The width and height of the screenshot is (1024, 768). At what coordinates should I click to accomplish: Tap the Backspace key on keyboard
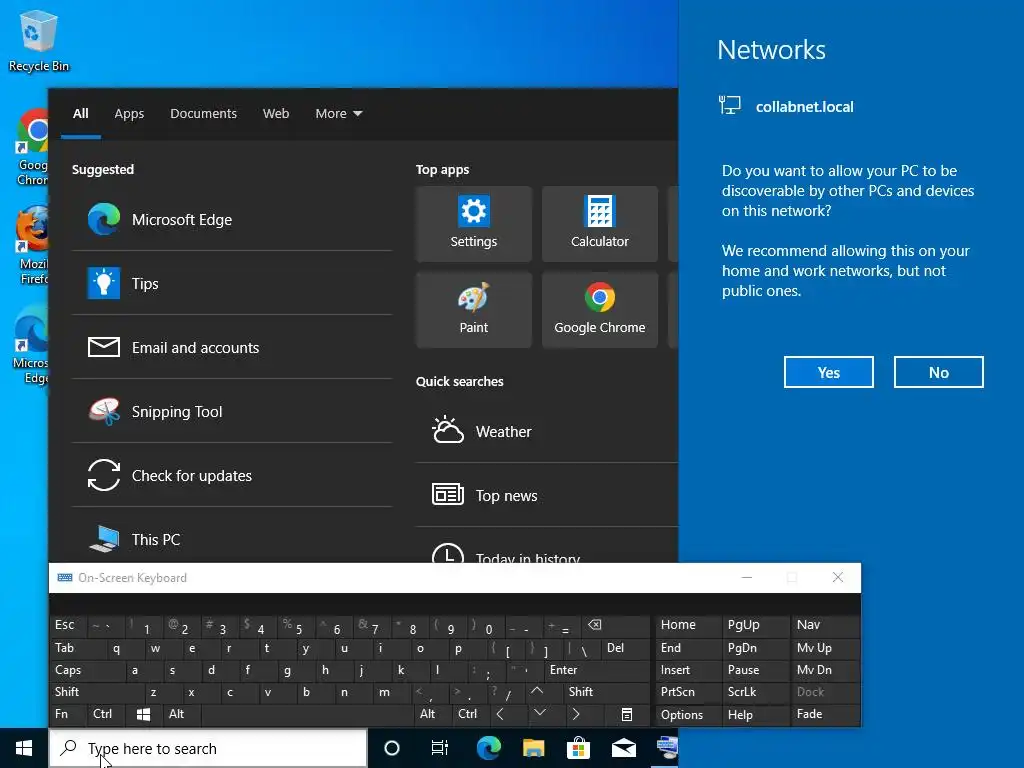point(616,626)
